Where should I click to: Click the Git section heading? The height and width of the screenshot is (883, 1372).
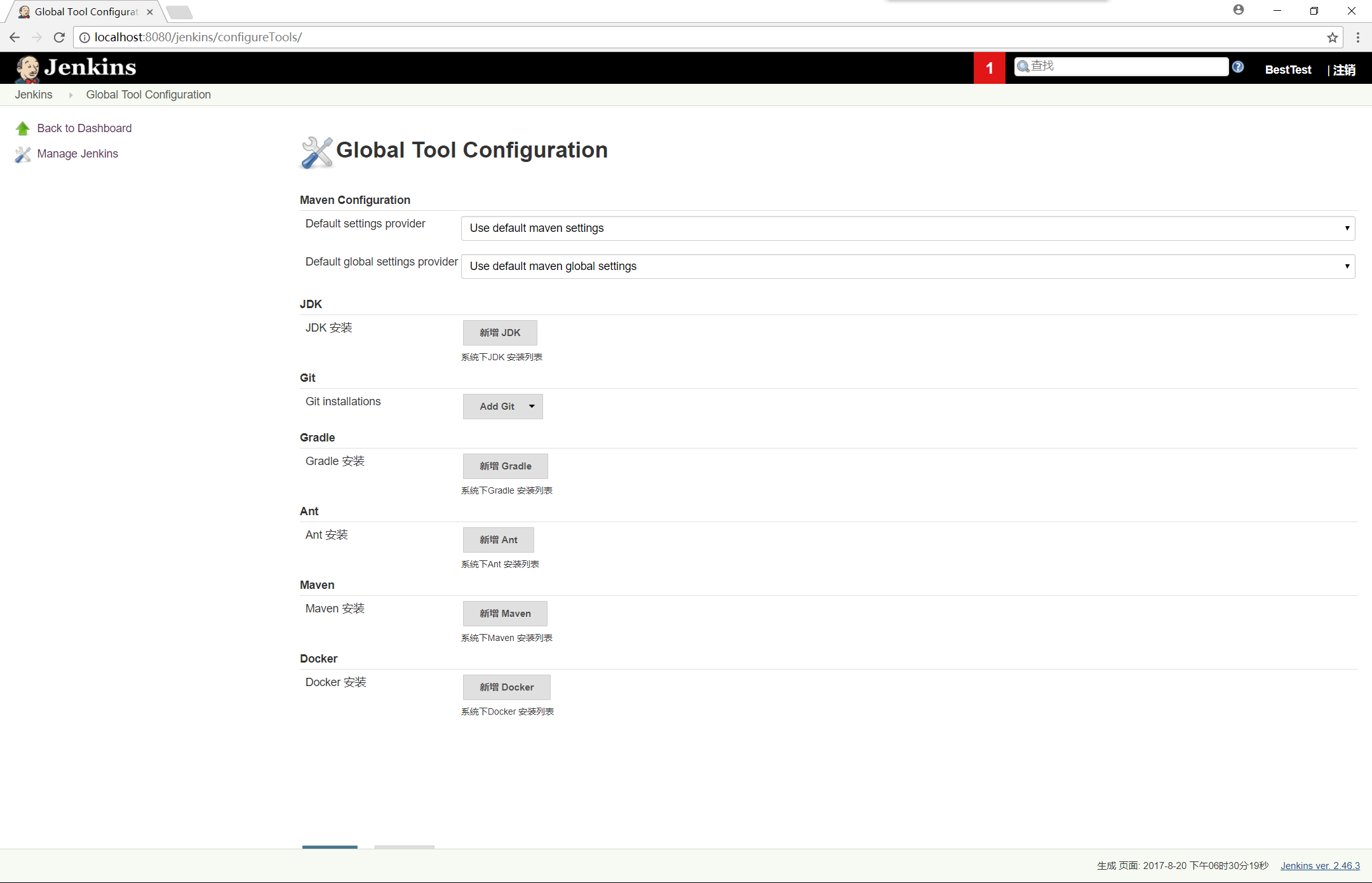[x=307, y=378]
